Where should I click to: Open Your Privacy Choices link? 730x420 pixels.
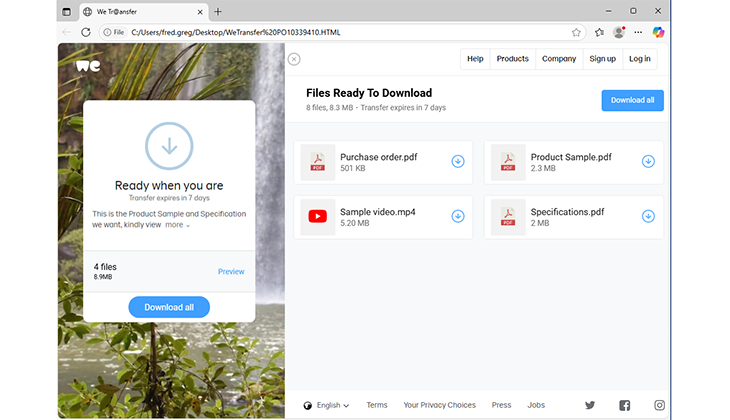[x=439, y=405]
